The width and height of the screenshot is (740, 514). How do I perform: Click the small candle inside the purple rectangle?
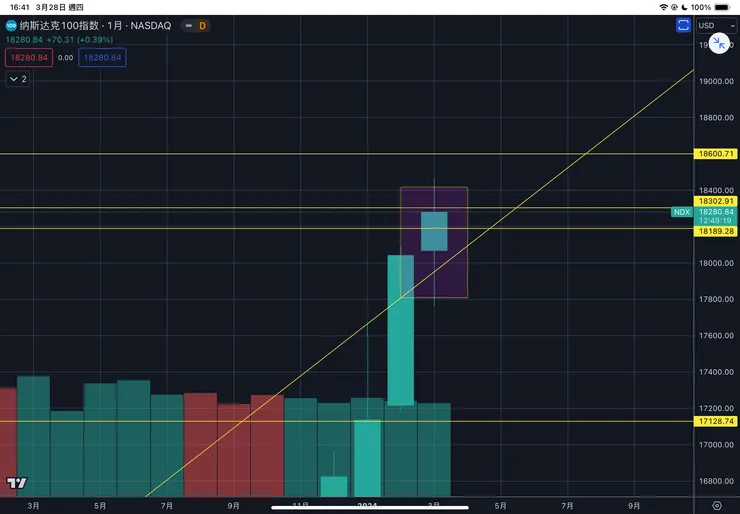tap(434, 231)
